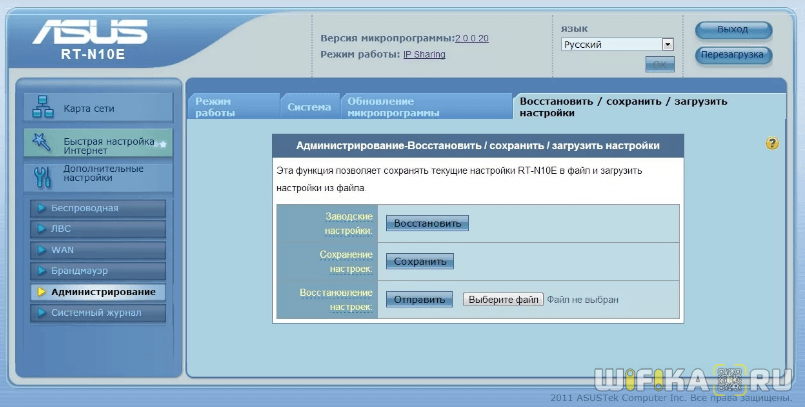Screen dimensions: 805x407
Task: Click the OK button under language
Action: [x=660, y=65]
